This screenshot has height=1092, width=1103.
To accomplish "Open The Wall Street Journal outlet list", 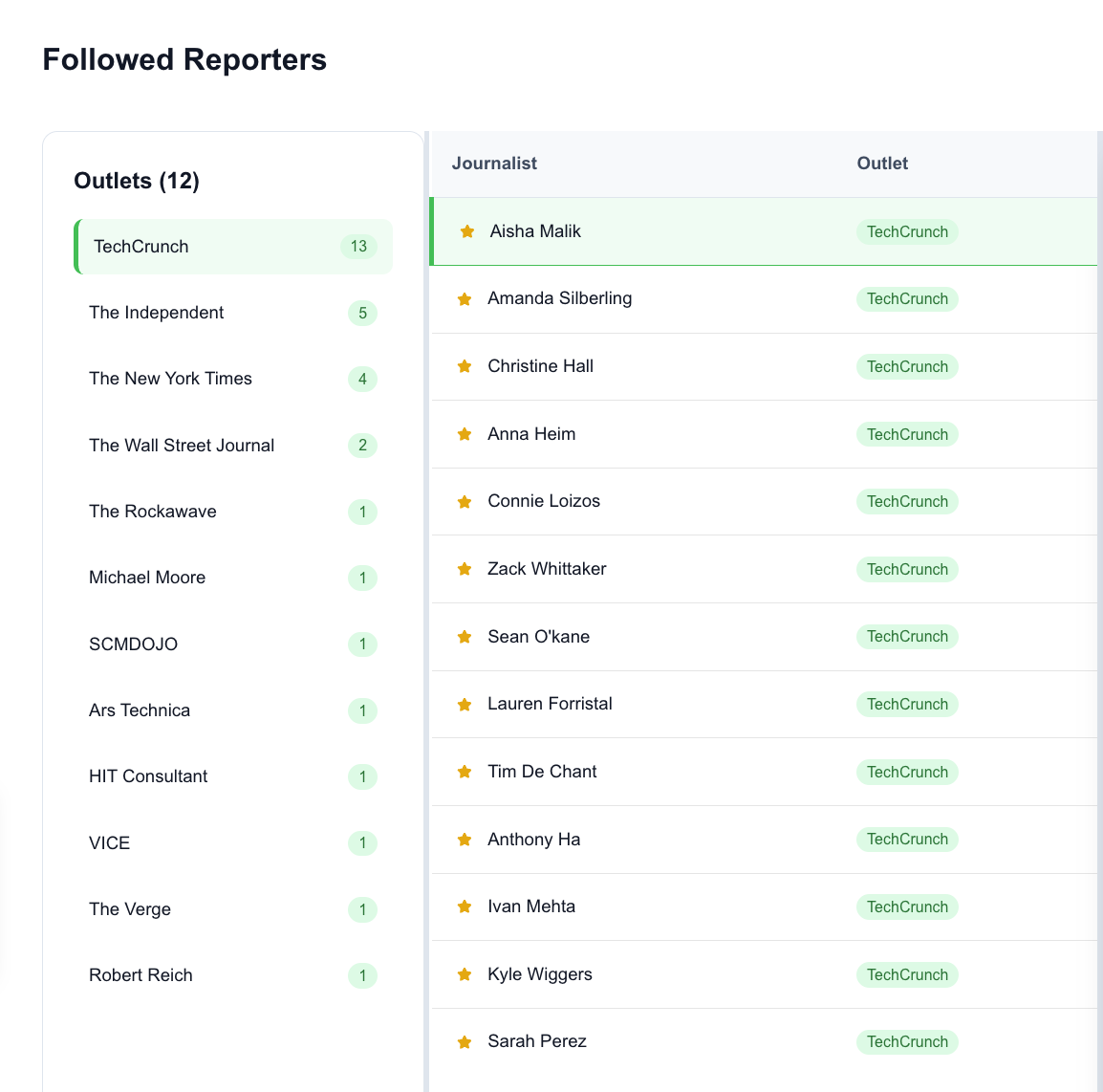I will (182, 446).
